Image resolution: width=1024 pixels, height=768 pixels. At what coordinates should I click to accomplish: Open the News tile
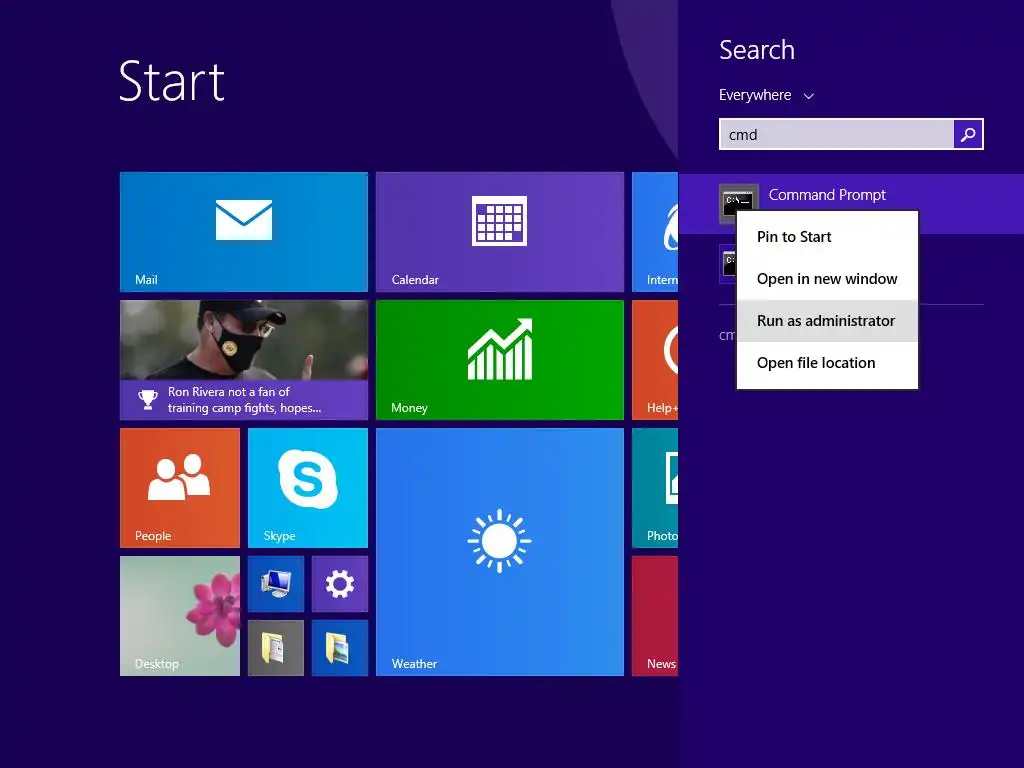click(x=655, y=616)
